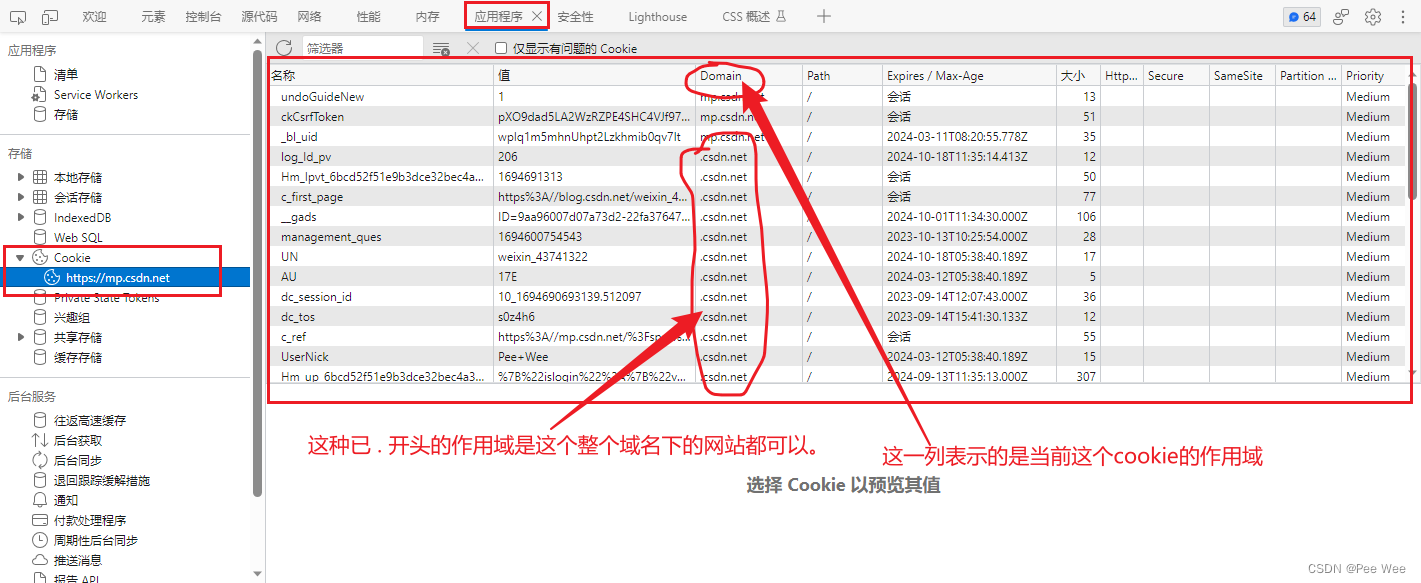Open the issues counter badge showing 64
This screenshot has height=583, width=1421.
[x=1302, y=17]
